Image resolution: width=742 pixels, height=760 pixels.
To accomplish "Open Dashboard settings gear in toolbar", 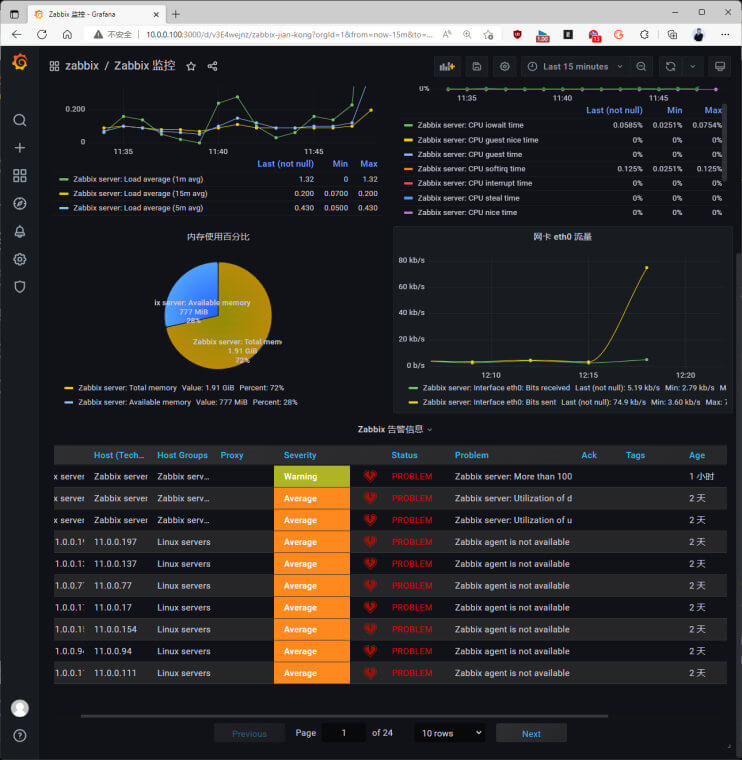I will click(x=505, y=66).
